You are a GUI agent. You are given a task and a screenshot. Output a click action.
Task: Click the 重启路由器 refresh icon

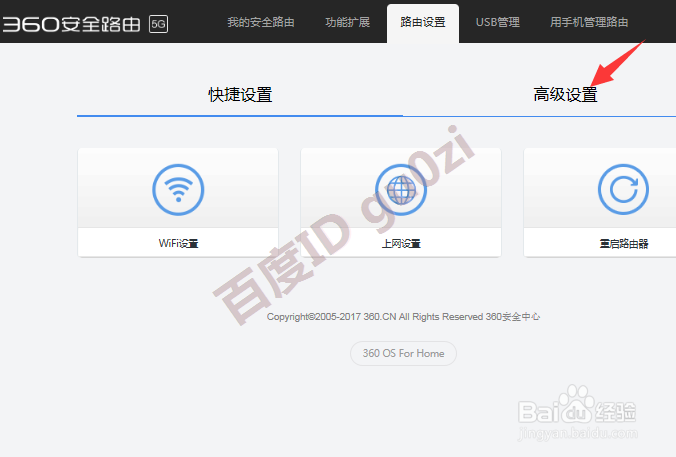pyautogui.click(x=623, y=190)
